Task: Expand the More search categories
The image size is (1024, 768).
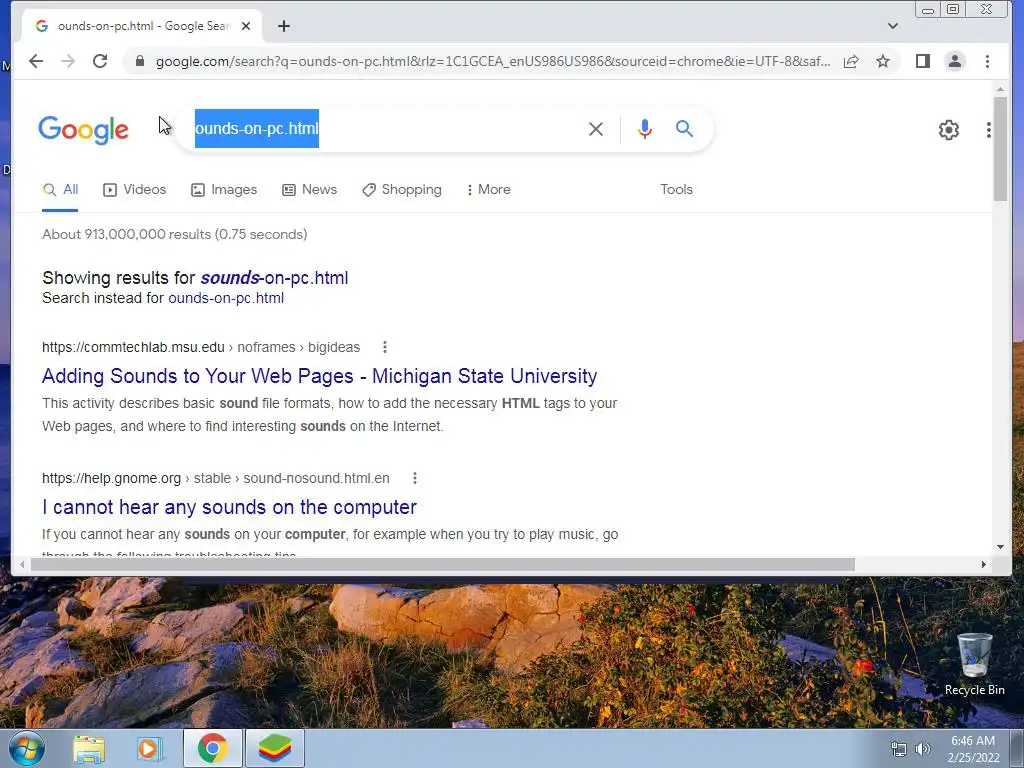Action: [488, 189]
